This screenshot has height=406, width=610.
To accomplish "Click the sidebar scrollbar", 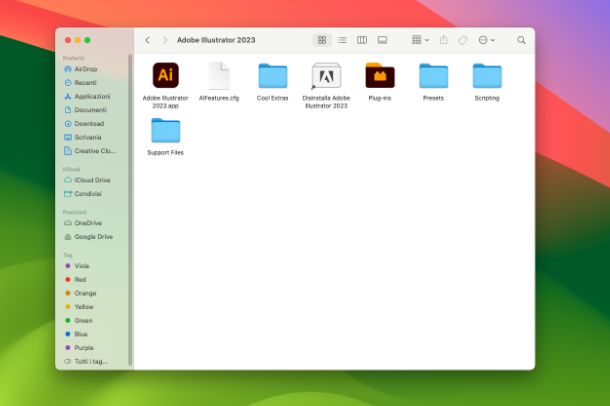I will (x=130, y=210).
